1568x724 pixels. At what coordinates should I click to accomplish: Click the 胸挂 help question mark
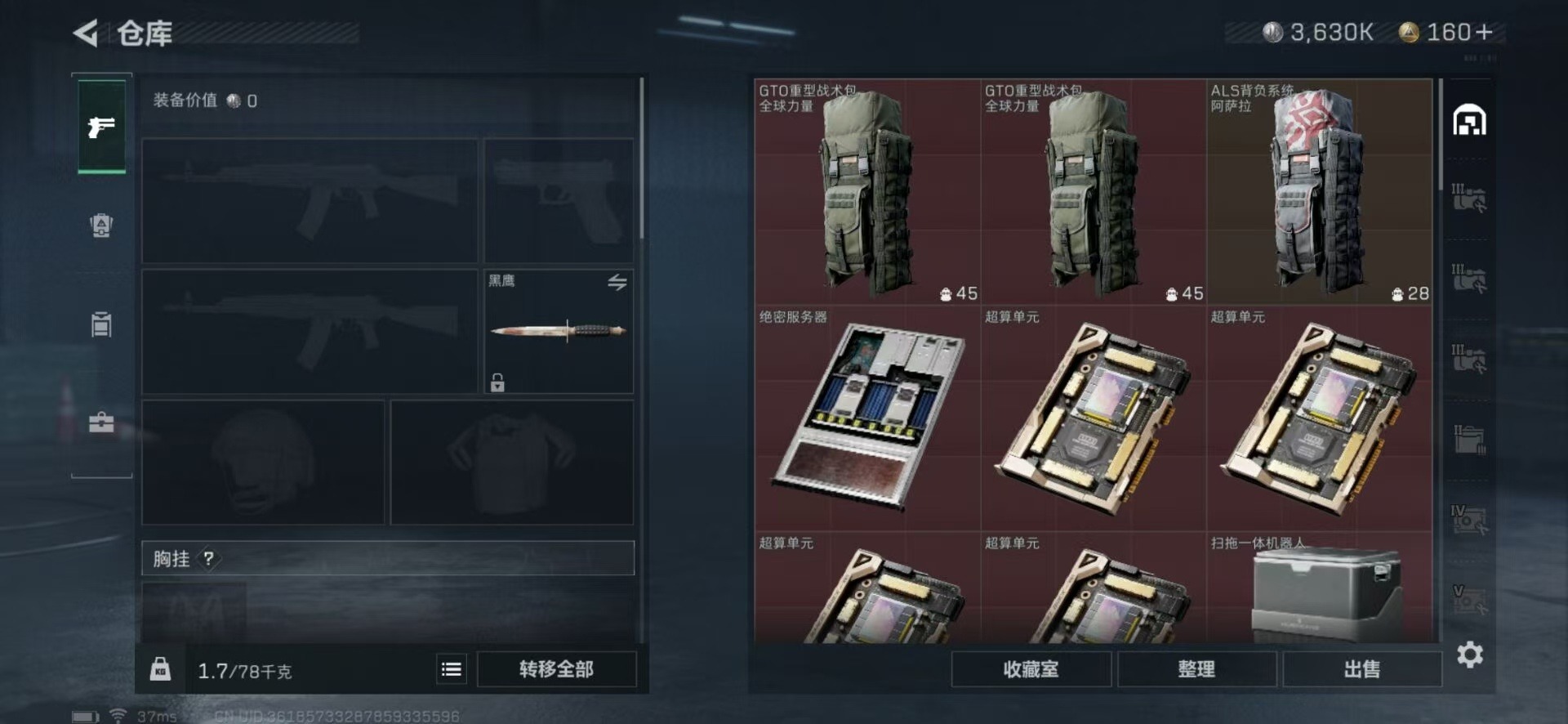[209, 559]
